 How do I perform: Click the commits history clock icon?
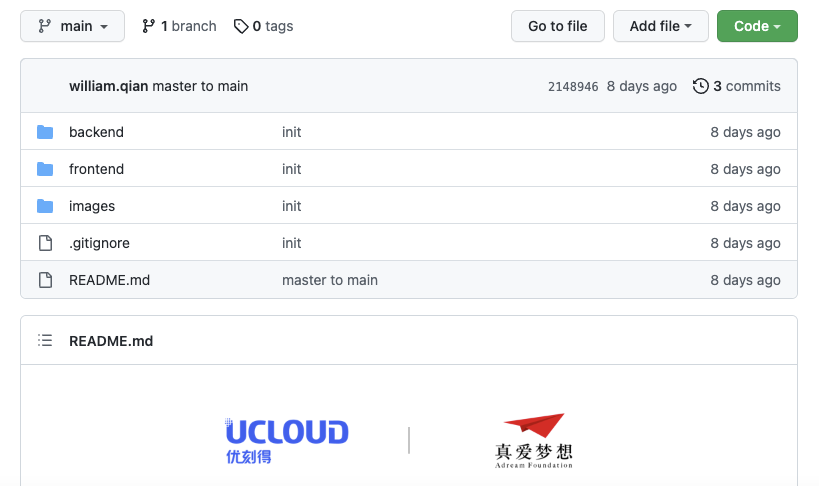(x=700, y=86)
